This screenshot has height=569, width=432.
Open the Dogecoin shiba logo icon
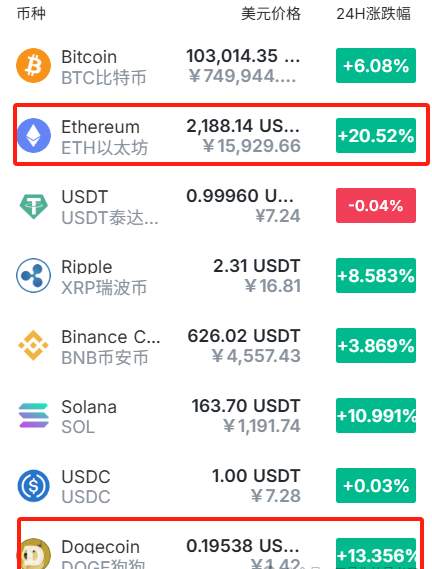pos(33,554)
